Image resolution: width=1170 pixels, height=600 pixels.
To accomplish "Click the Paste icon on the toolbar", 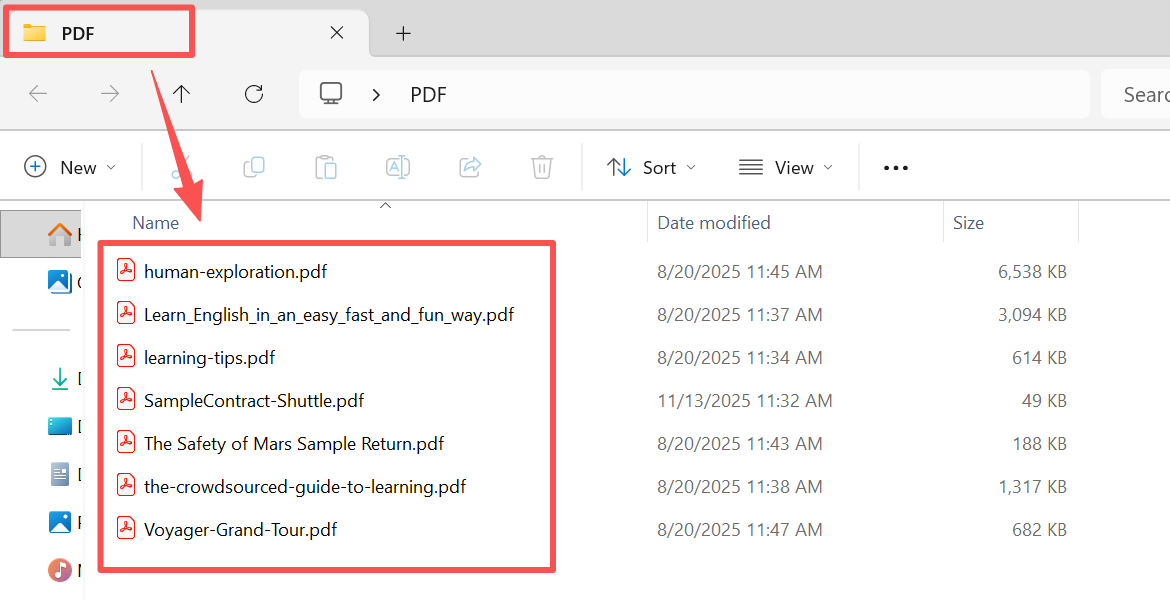I will [326, 167].
